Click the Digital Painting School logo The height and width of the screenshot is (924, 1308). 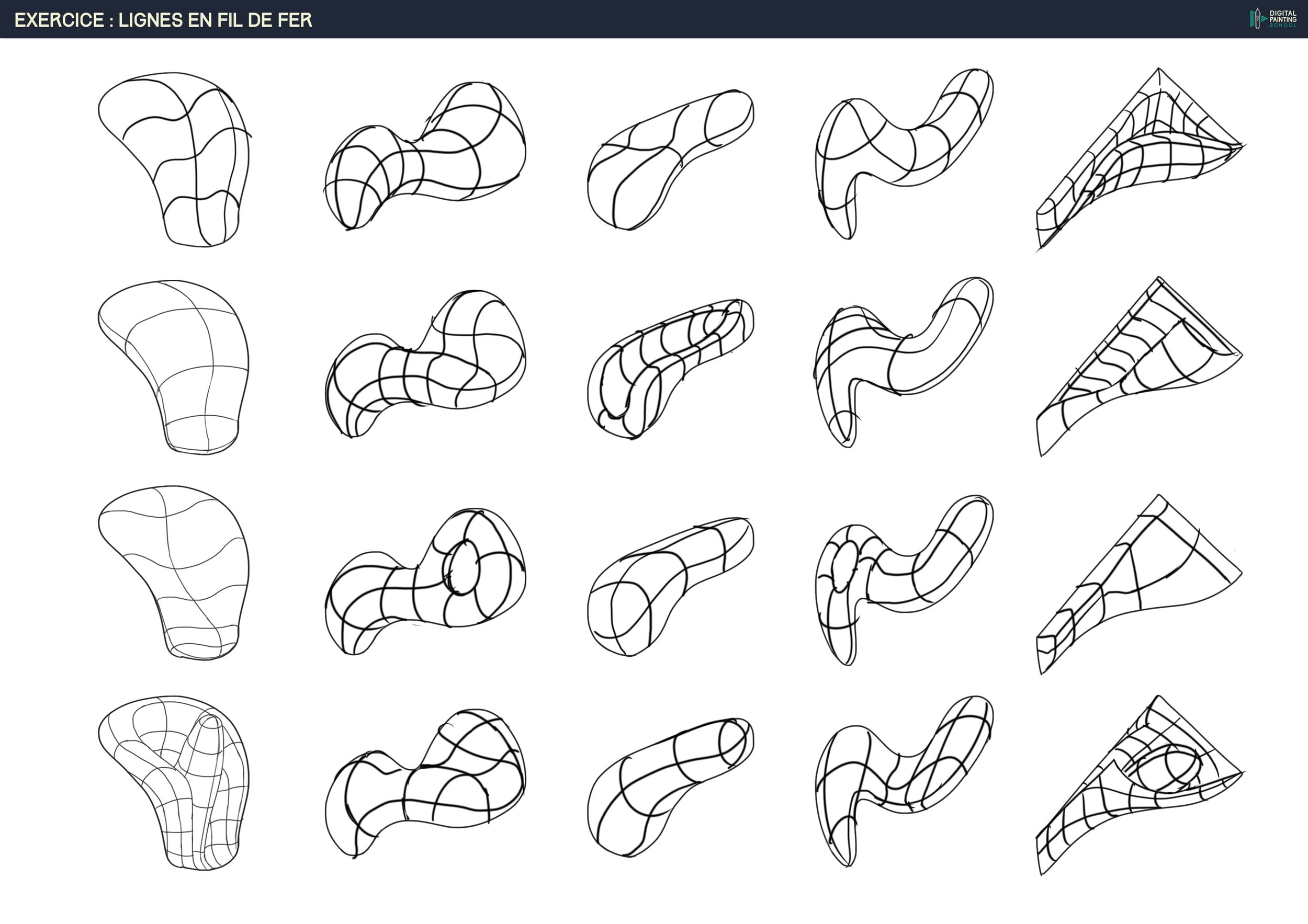pos(1272,19)
